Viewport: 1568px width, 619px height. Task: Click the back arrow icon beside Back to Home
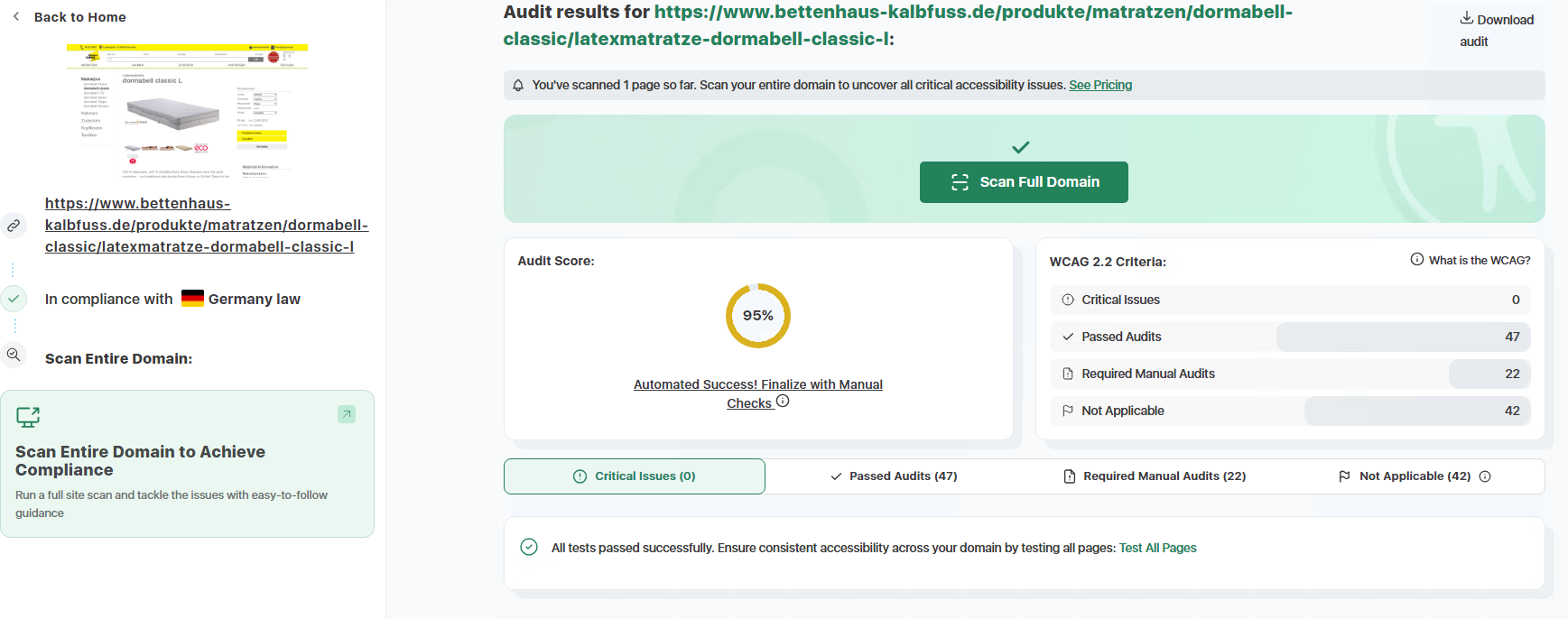pos(16,16)
